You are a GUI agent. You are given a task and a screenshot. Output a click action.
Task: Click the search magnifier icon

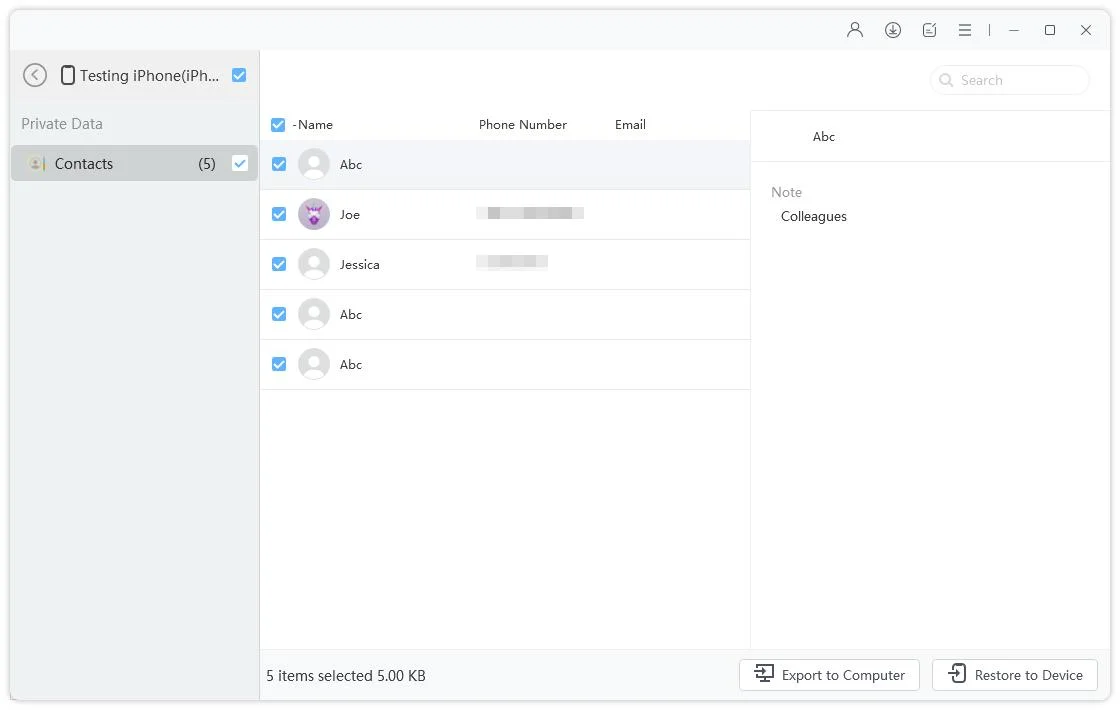point(946,80)
